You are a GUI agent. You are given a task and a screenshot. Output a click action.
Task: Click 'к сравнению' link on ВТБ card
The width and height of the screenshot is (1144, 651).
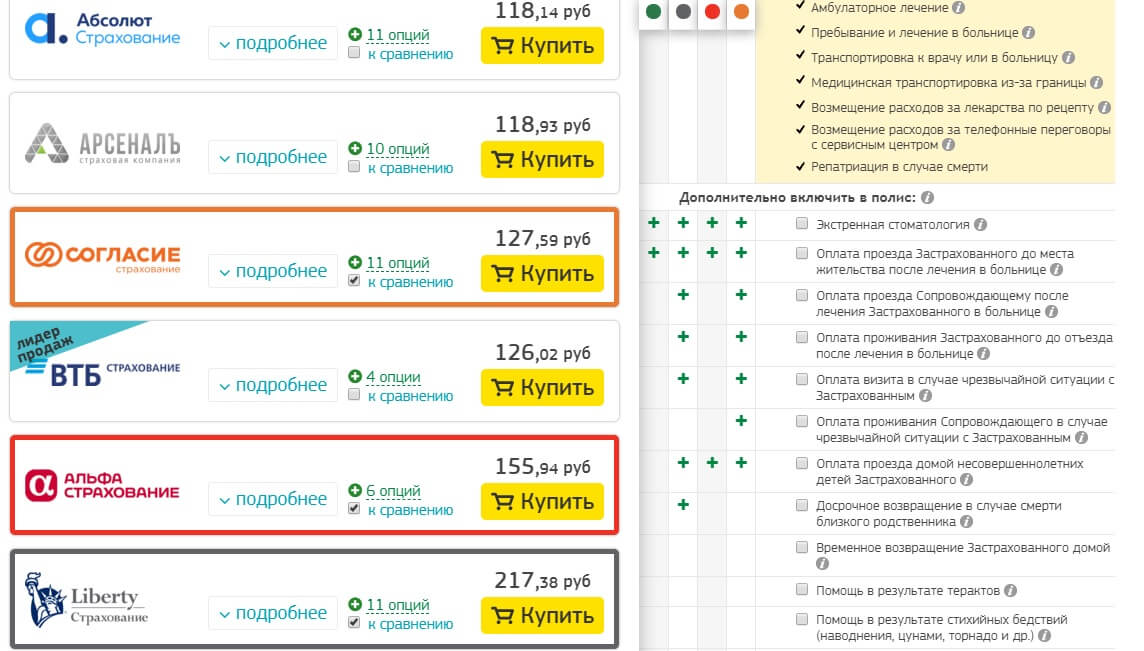pyautogui.click(x=410, y=396)
